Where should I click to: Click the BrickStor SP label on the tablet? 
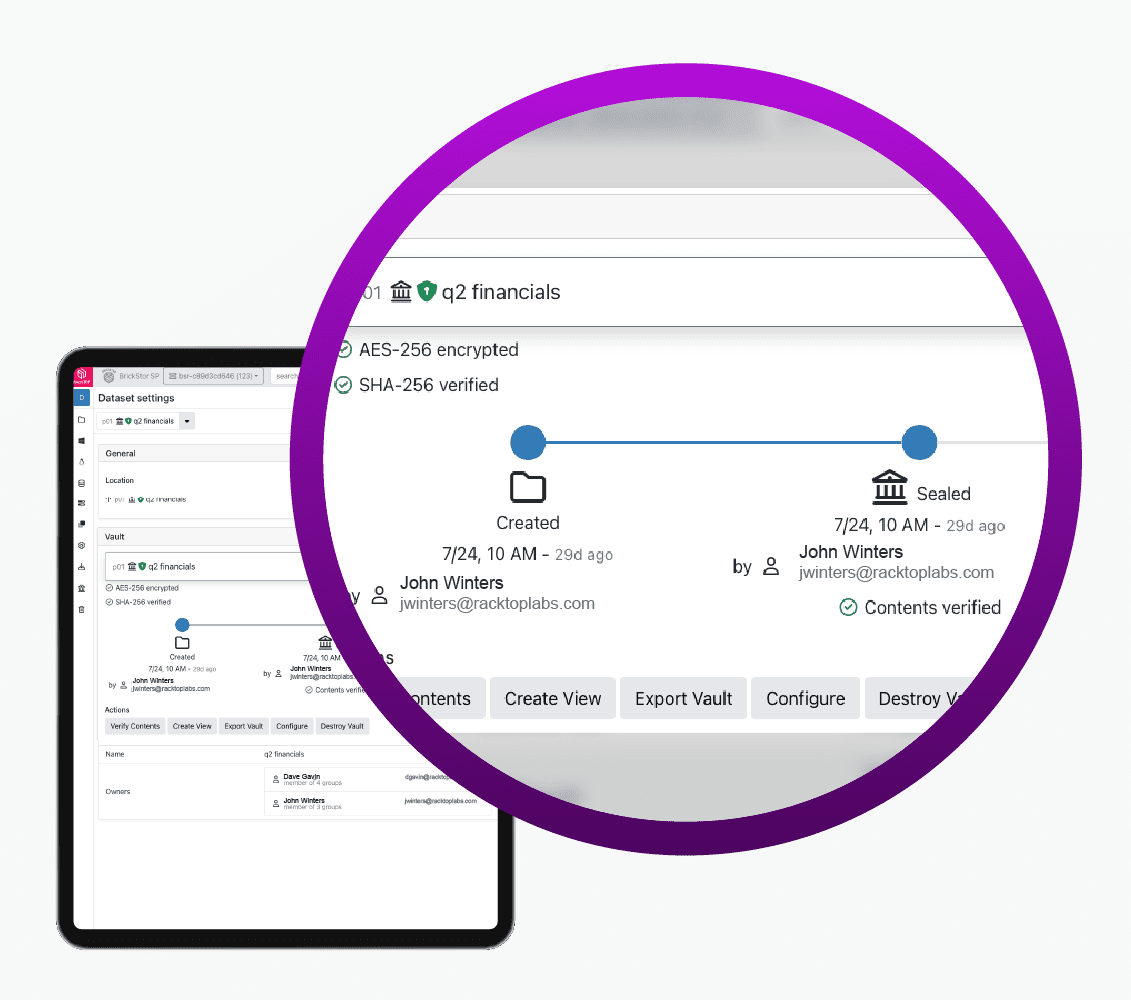pyautogui.click(x=139, y=376)
